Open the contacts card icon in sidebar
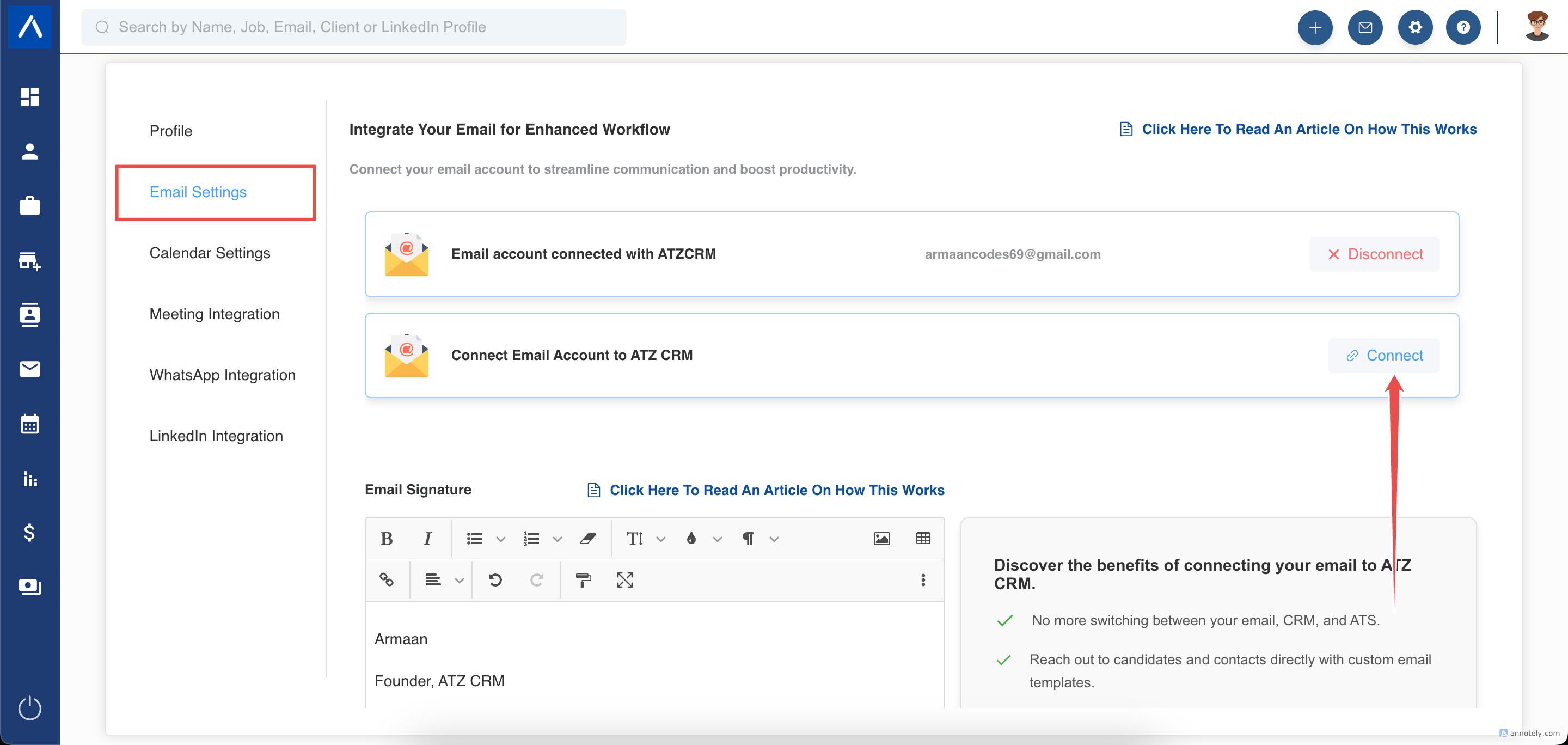This screenshot has height=745, width=1568. pyautogui.click(x=30, y=315)
